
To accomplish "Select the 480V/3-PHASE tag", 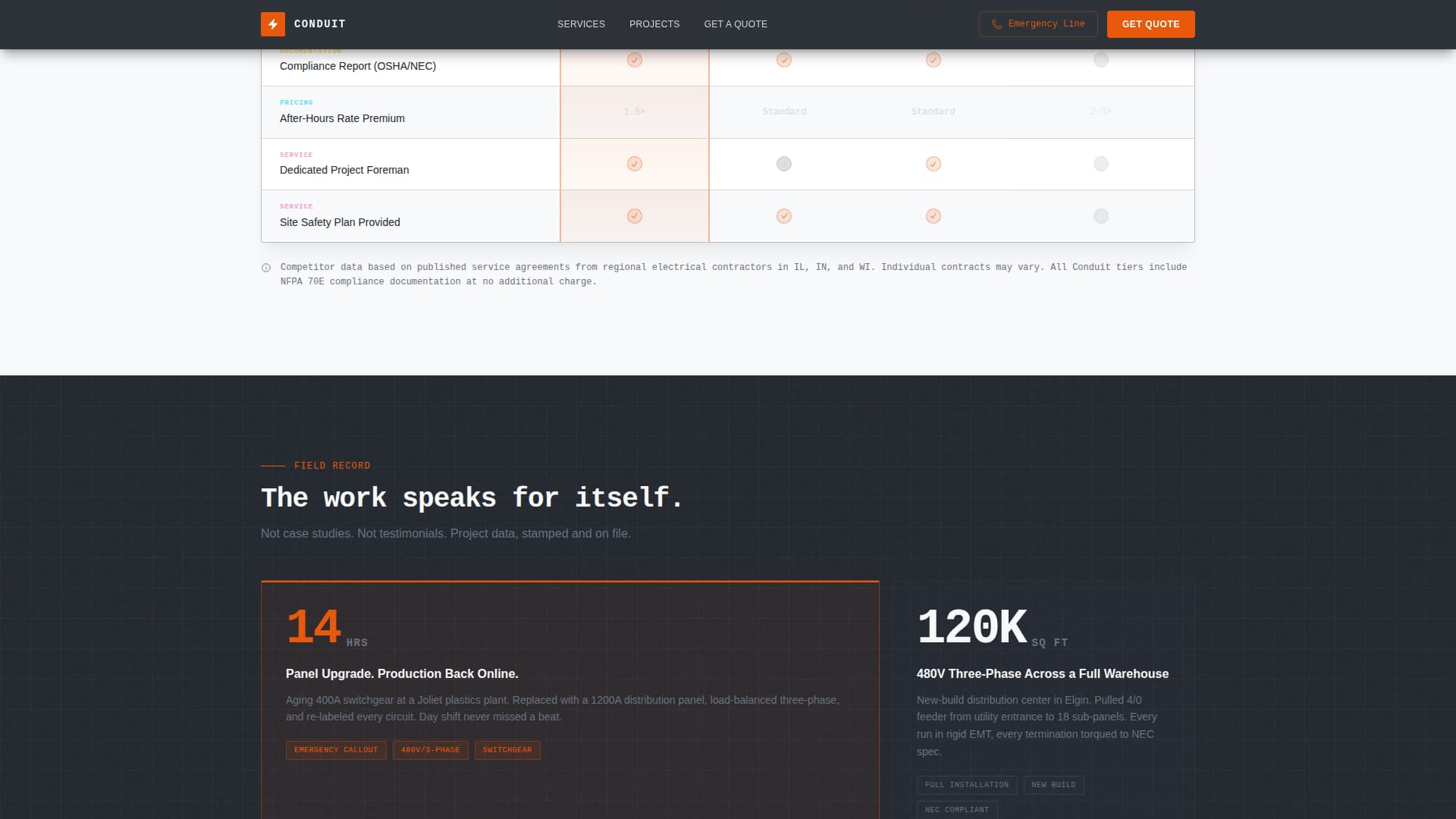I will (431, 750).
